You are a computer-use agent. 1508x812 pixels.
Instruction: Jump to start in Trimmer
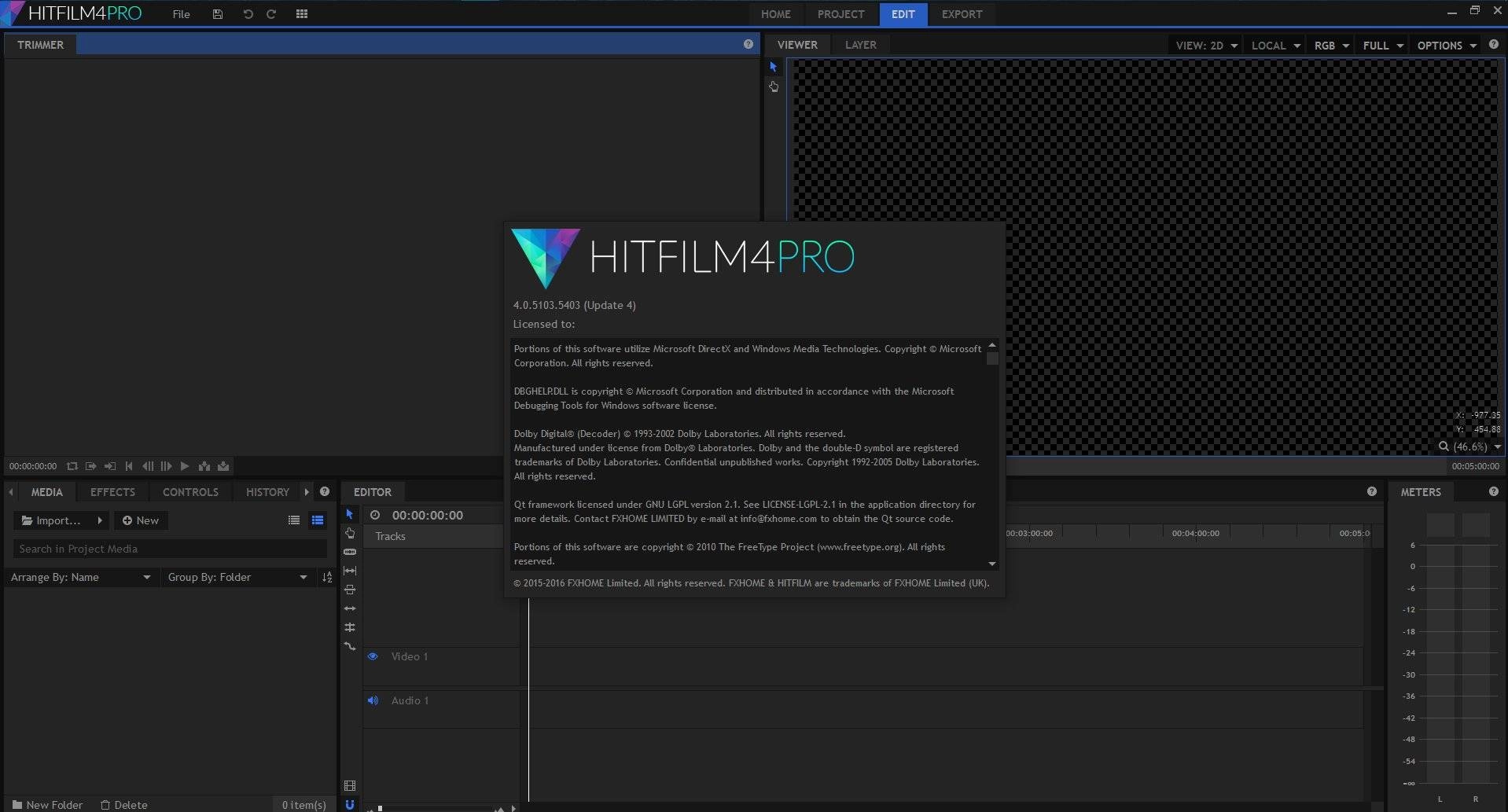(129, 466)
